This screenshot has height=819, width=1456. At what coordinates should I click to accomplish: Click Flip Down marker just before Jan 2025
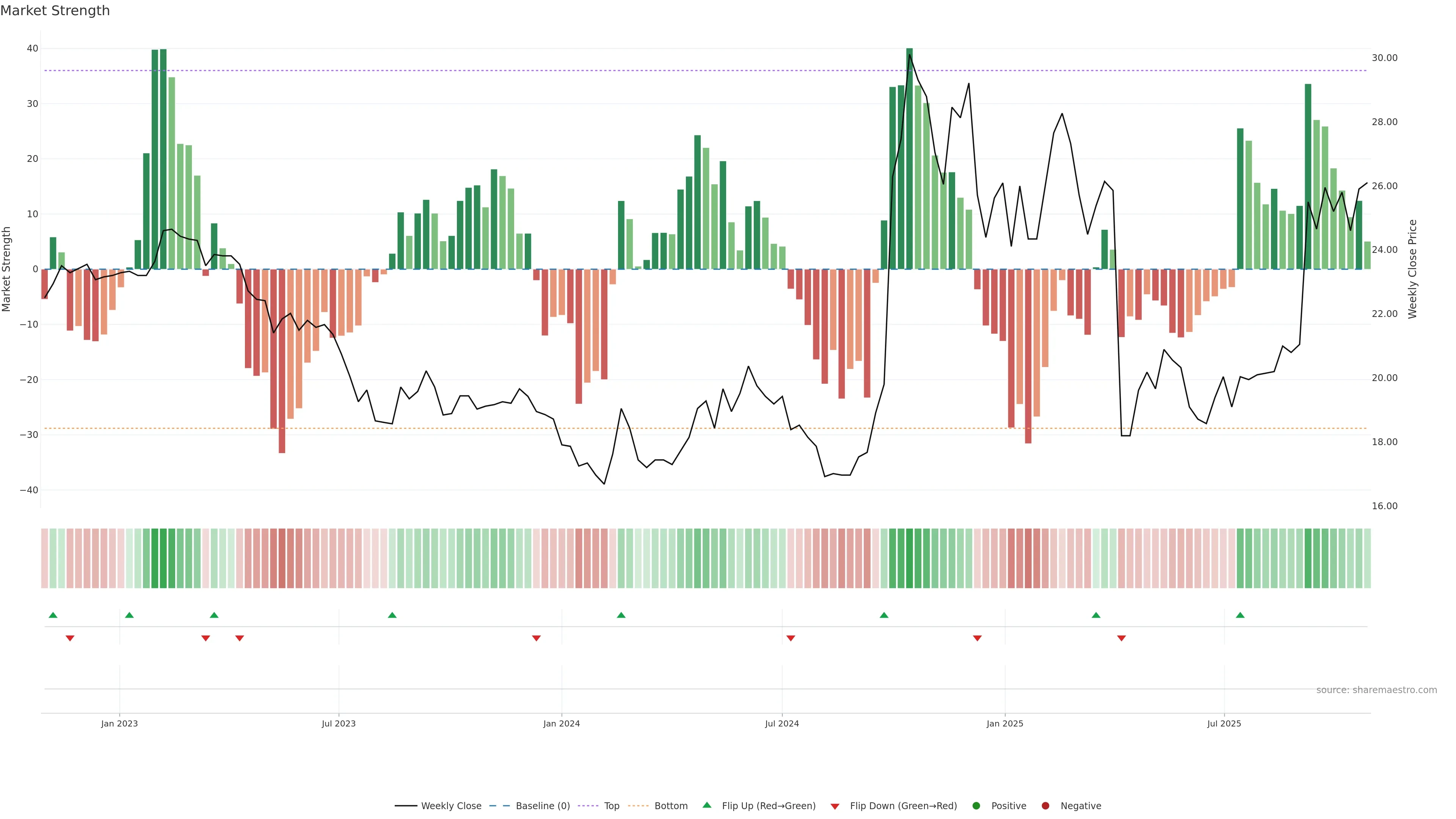(977, 638)
